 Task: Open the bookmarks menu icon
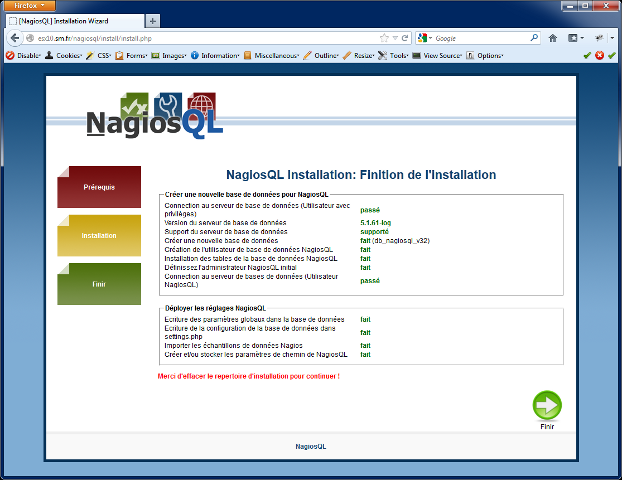(x=576, y=38)
